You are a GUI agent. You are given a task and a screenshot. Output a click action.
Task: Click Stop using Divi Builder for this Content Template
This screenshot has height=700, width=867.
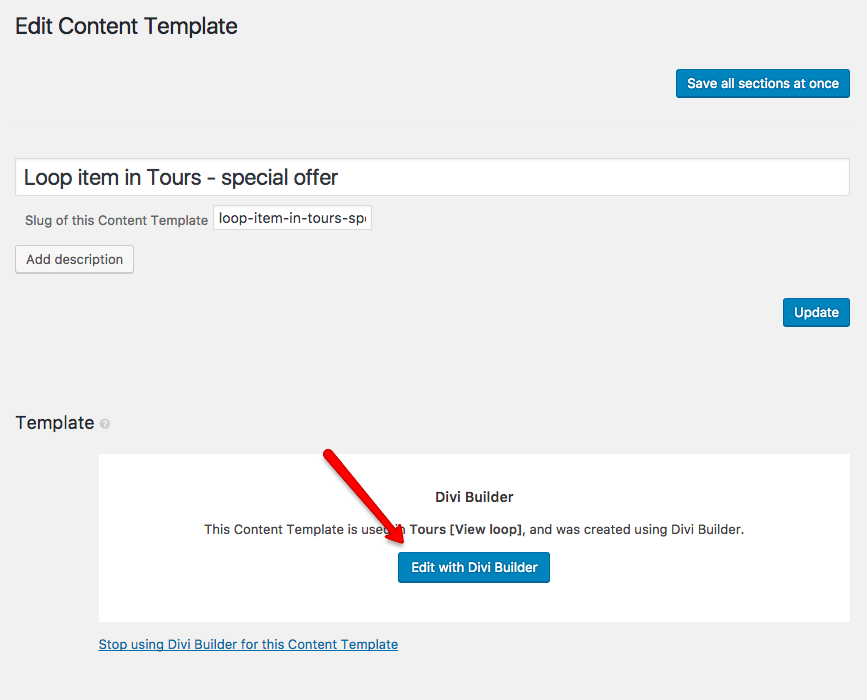(x=248, y=644)
